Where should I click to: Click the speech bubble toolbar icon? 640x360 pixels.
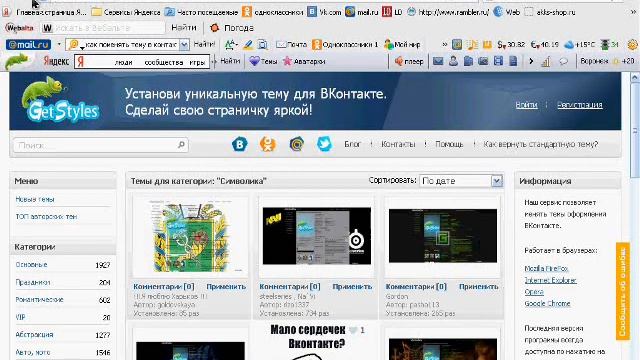[563, 62]
